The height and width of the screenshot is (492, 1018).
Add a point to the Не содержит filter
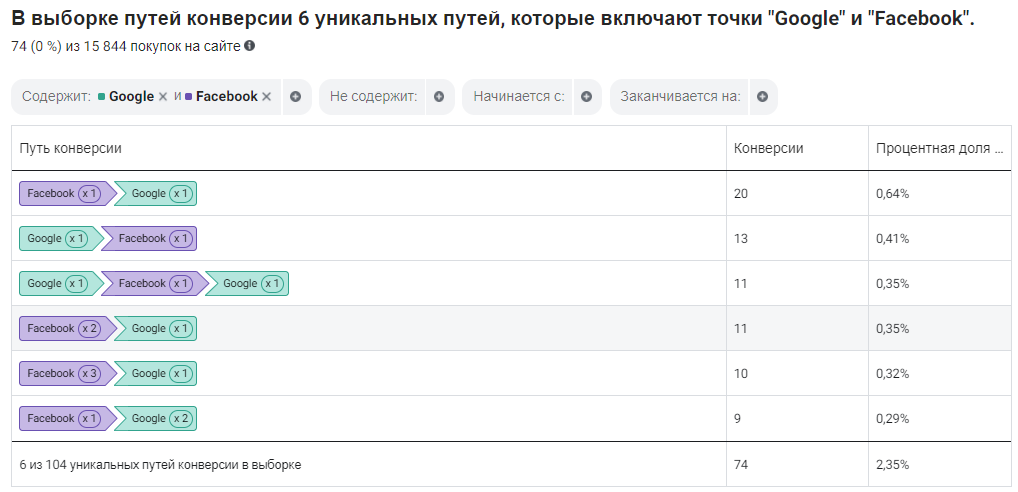click(439, 97)
